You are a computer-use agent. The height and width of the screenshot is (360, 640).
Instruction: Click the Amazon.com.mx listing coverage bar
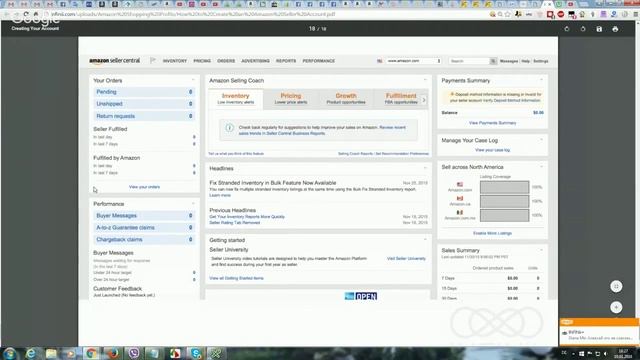[504, 215]
